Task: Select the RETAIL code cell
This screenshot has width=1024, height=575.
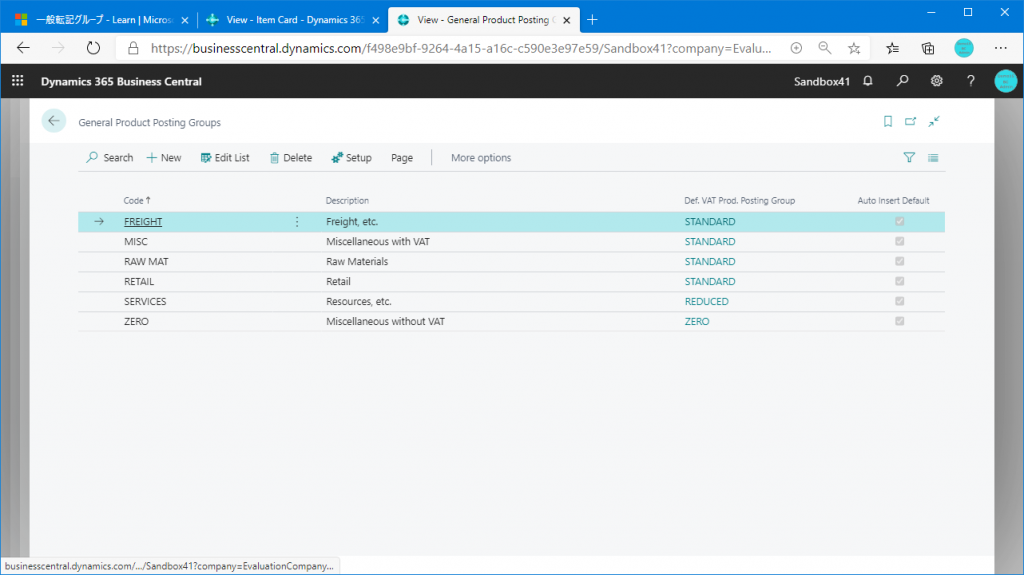Action: point(139,281)
